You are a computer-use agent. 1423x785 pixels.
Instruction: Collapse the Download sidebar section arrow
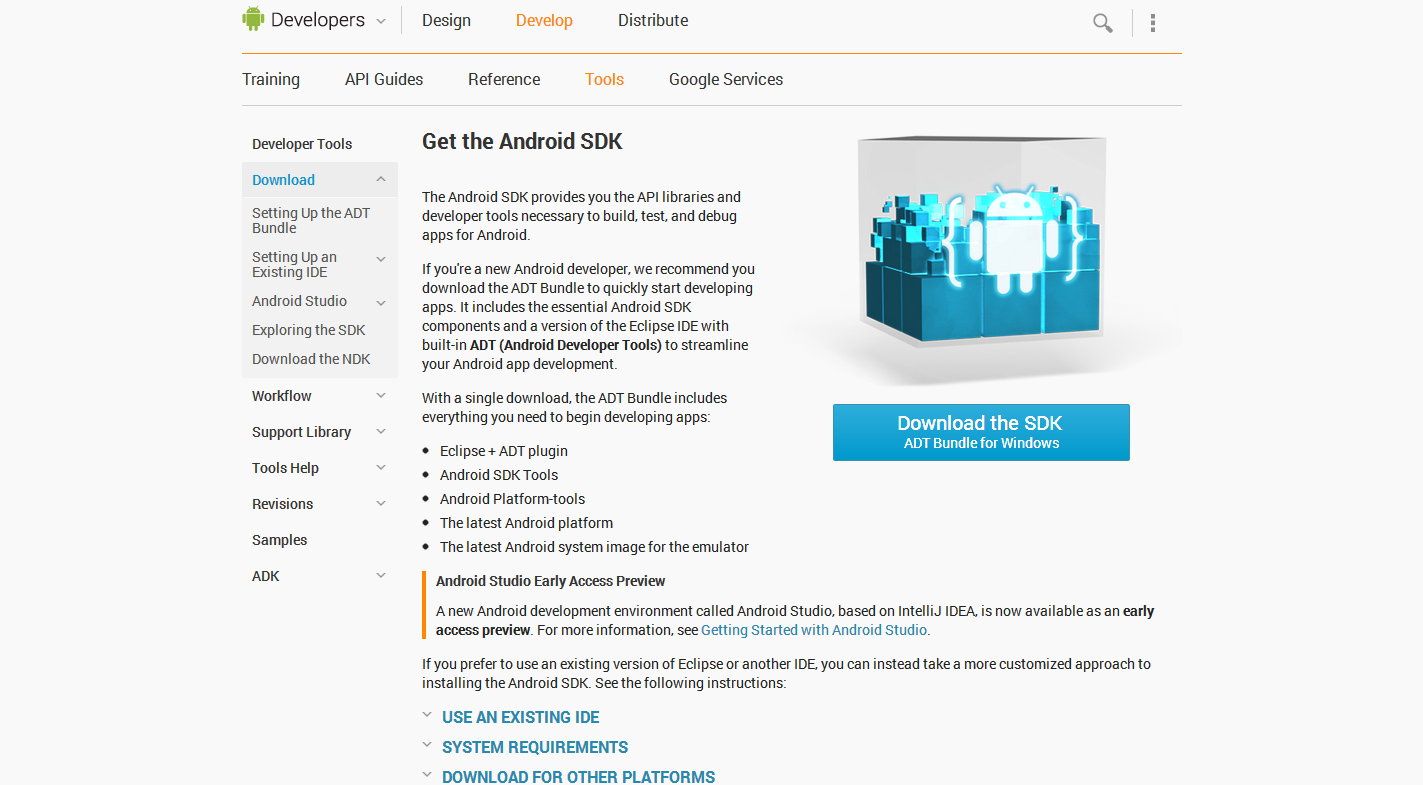point(381,179)
